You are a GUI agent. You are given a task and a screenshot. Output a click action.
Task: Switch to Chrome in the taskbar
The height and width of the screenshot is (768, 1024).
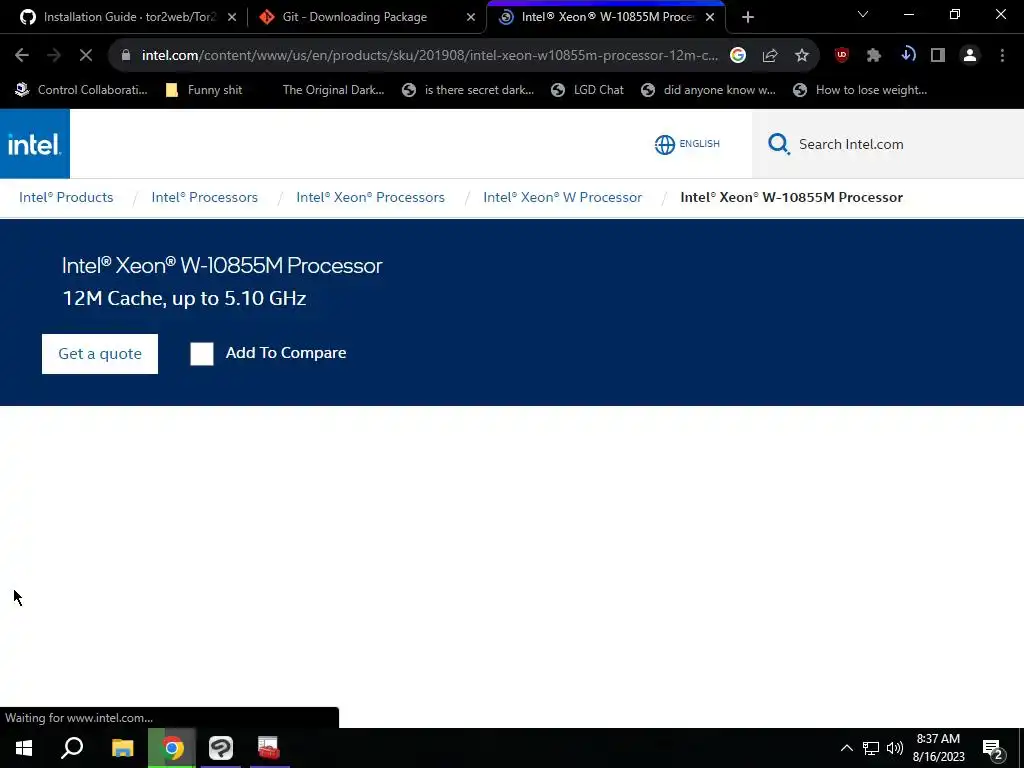pos(172,748)
